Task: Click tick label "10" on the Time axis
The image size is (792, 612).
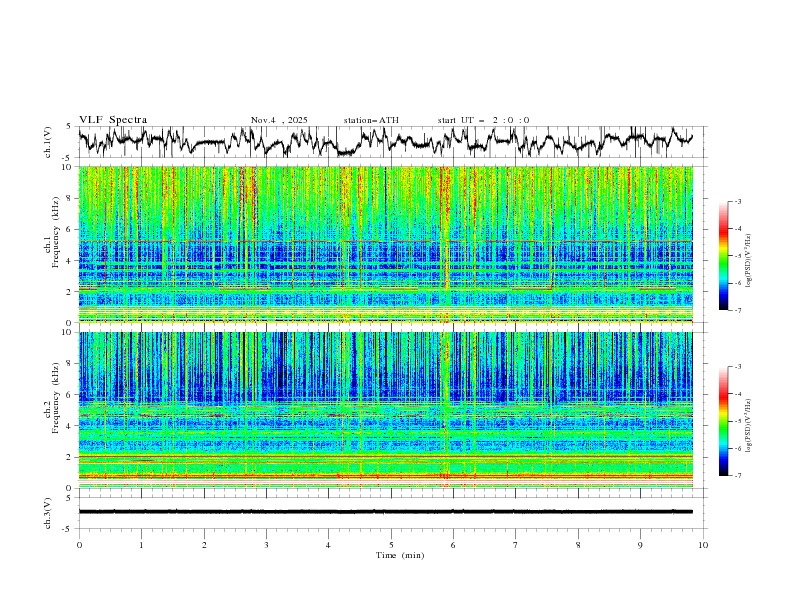Action: [703, 545]
